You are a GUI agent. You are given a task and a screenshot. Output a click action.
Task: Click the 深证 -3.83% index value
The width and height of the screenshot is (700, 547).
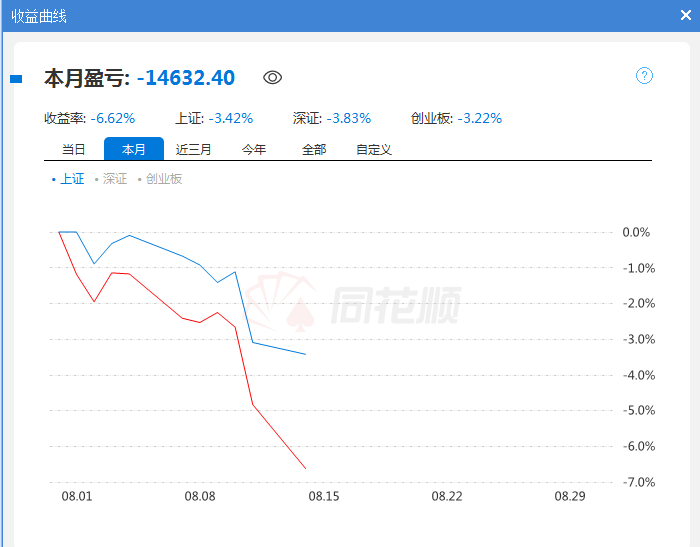[348, 118]
